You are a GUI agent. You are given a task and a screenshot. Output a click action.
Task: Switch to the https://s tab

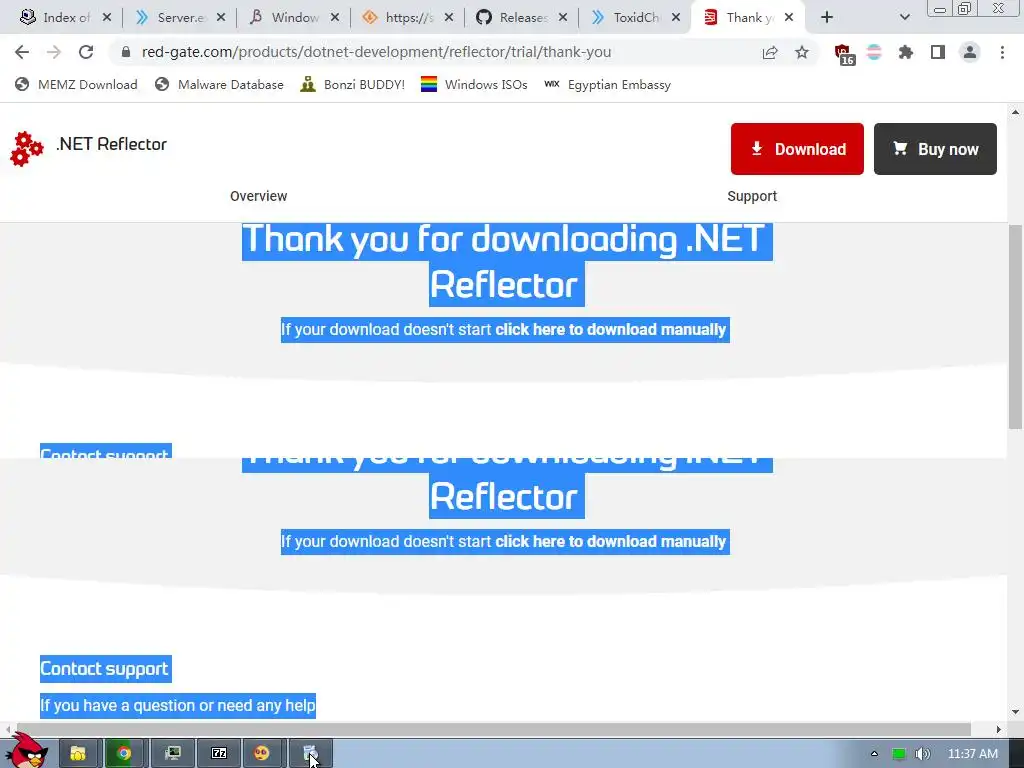pos(406,18)
